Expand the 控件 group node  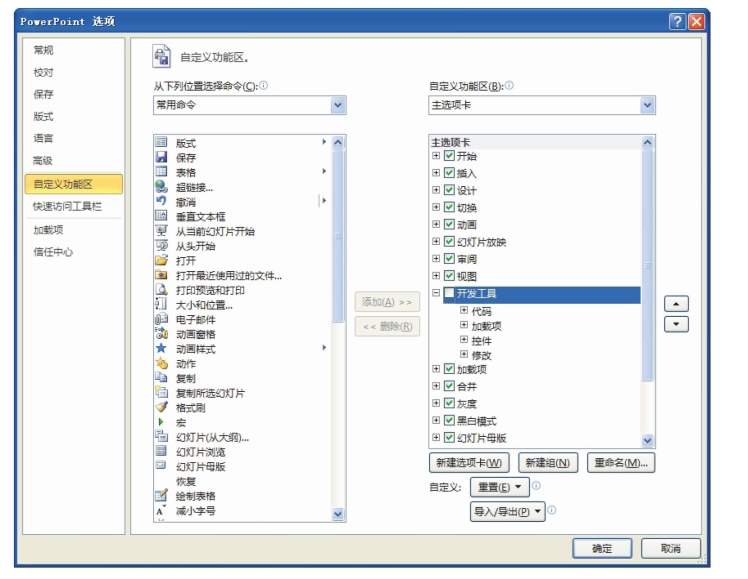click(464, 340)
